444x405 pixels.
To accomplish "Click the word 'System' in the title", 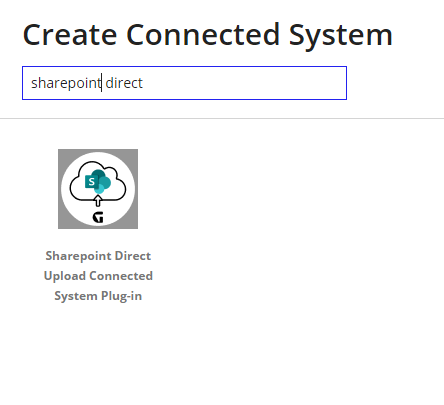I will (x=341, y=36).
